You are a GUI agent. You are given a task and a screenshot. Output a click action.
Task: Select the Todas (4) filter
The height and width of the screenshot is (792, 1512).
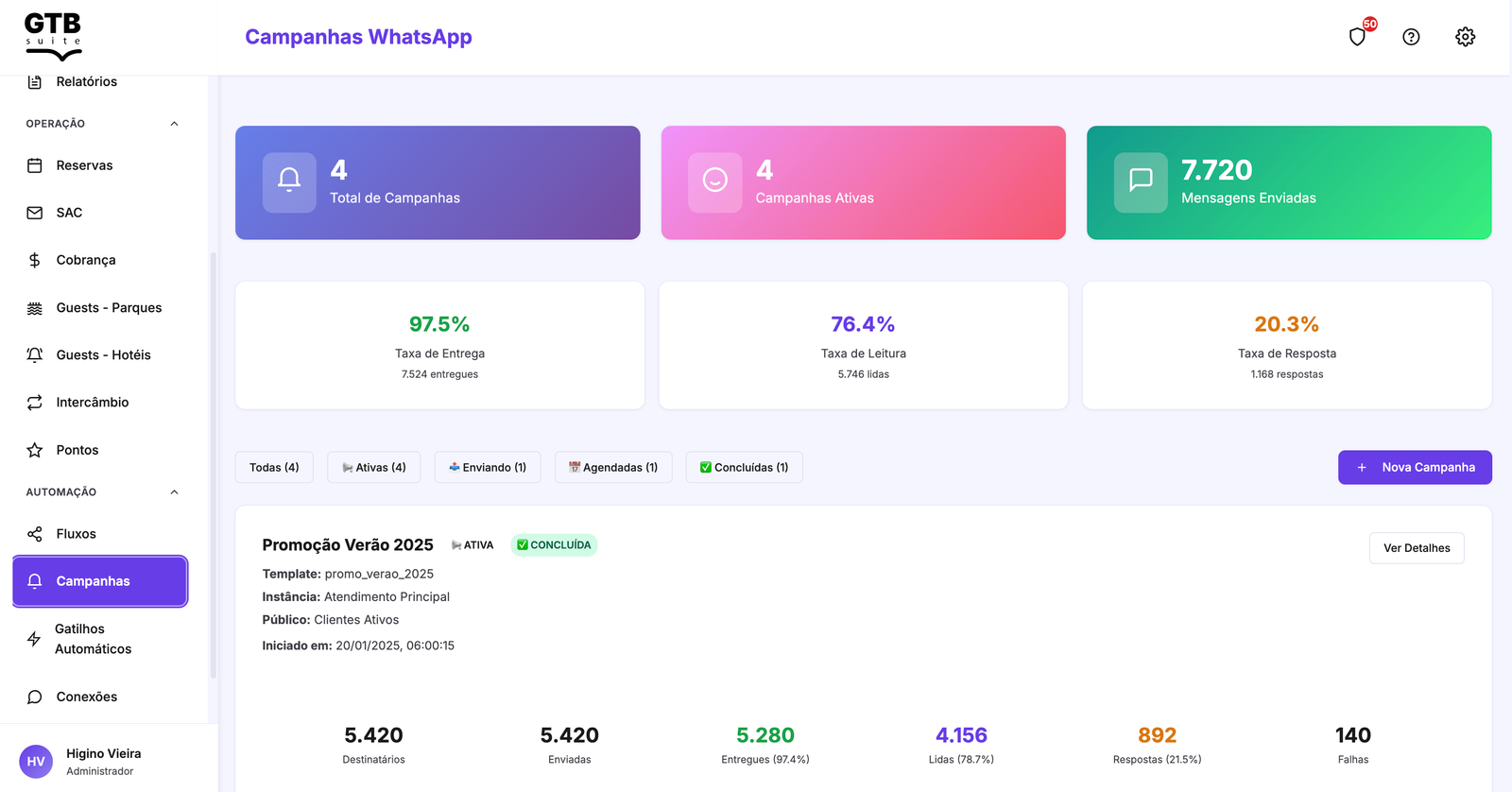click(x=274, y=467)
